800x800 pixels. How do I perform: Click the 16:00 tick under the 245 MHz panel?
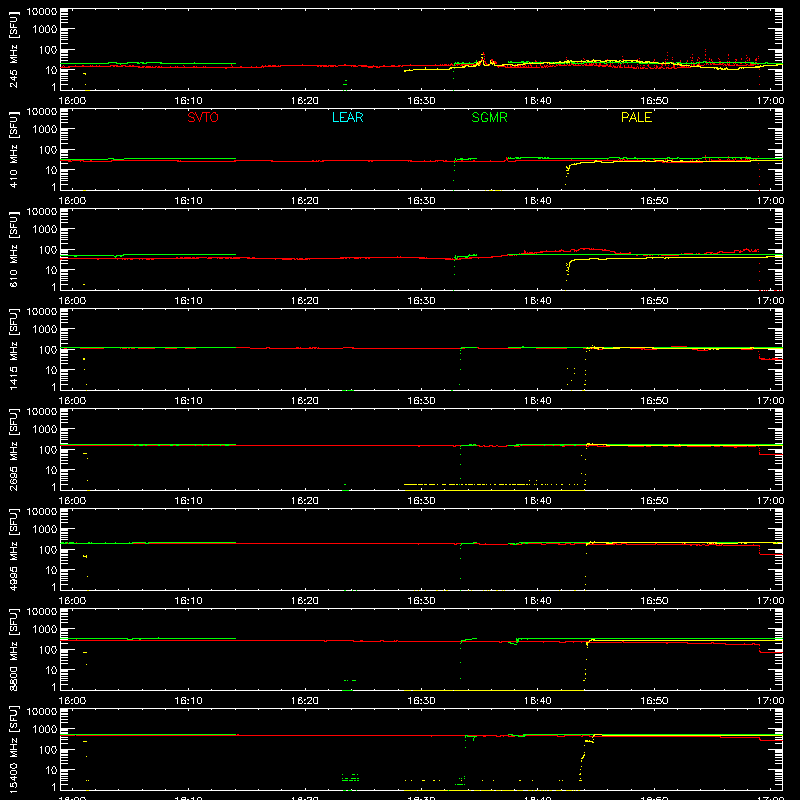(72, 101)
